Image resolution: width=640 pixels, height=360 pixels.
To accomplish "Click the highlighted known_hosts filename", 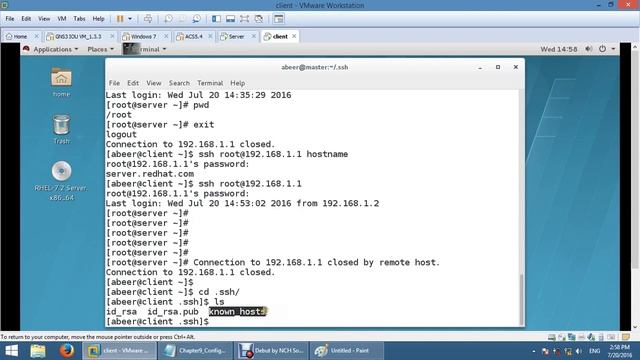I will click(237, 312).
